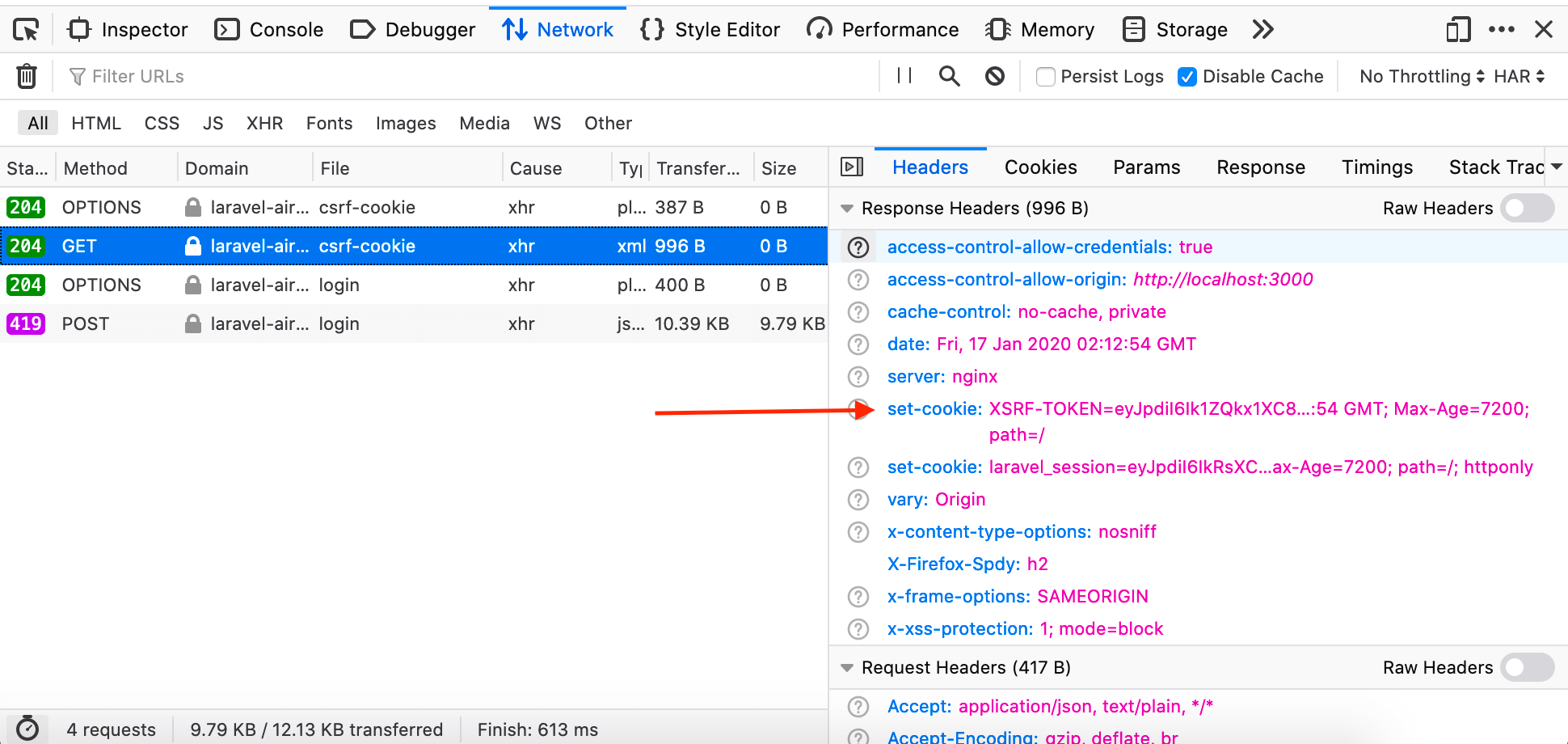Sort by Cause column header

[x=557, y=168]
